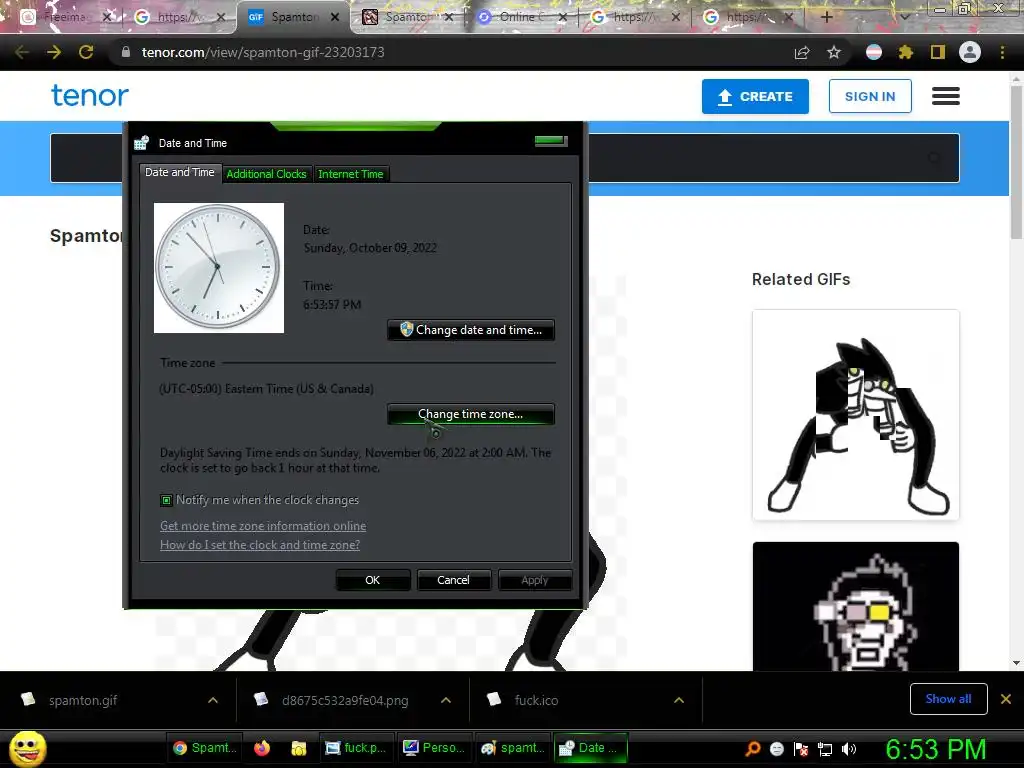Screen dimensions: 1024x768
Task: Expand options for the .ico file download
Action: click(679, 700)
